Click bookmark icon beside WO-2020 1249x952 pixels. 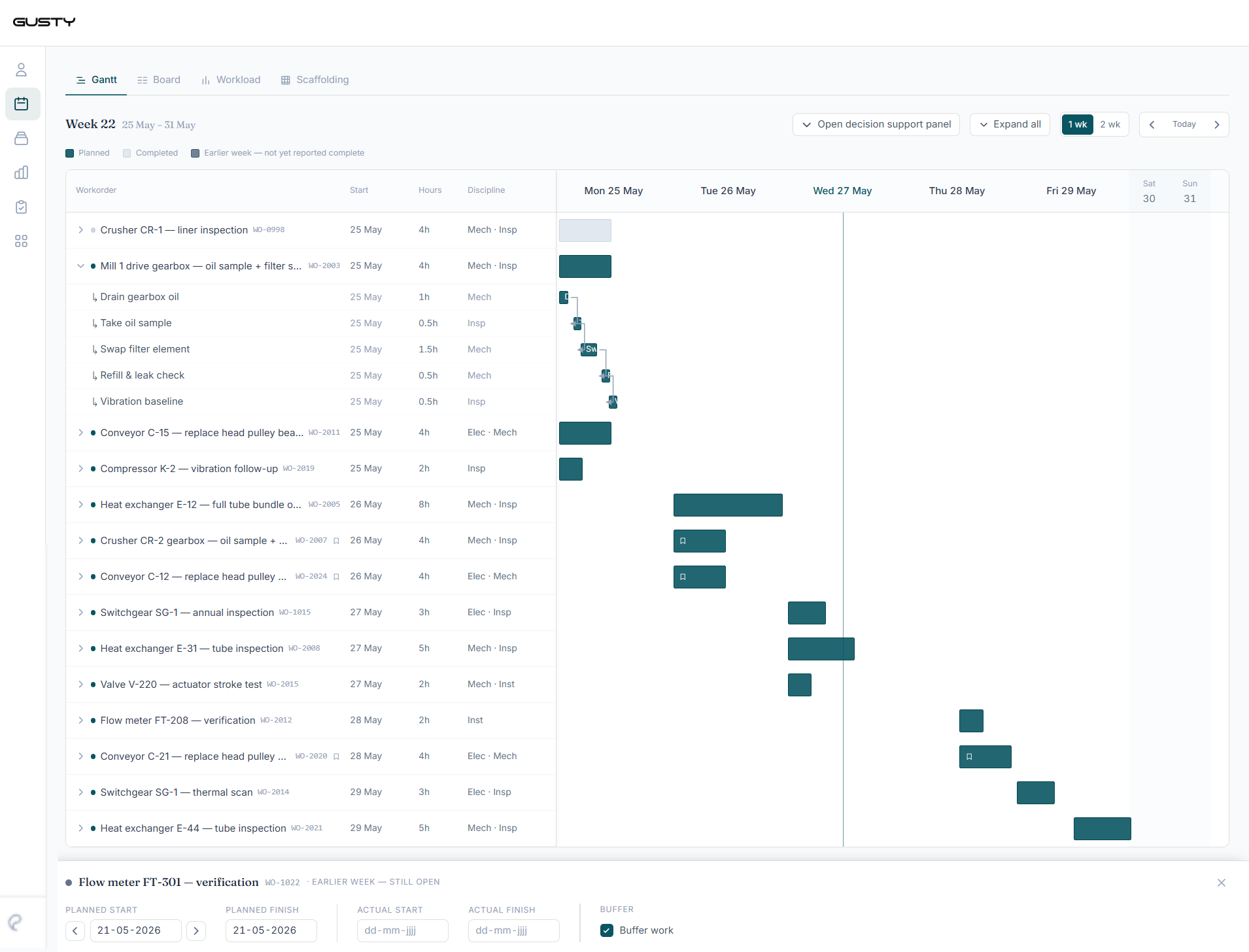pyautogui.click(x=336, y=756)
